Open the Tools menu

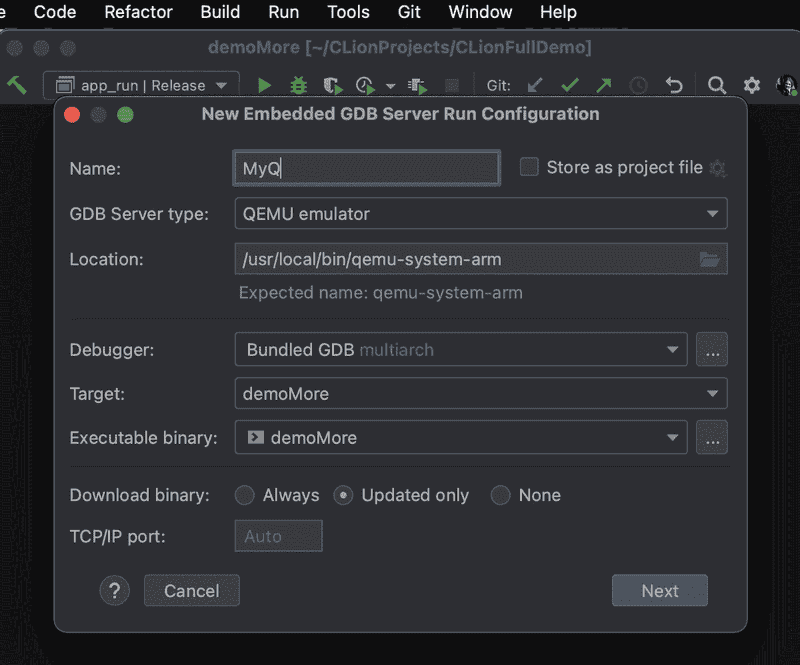point(348,12)
